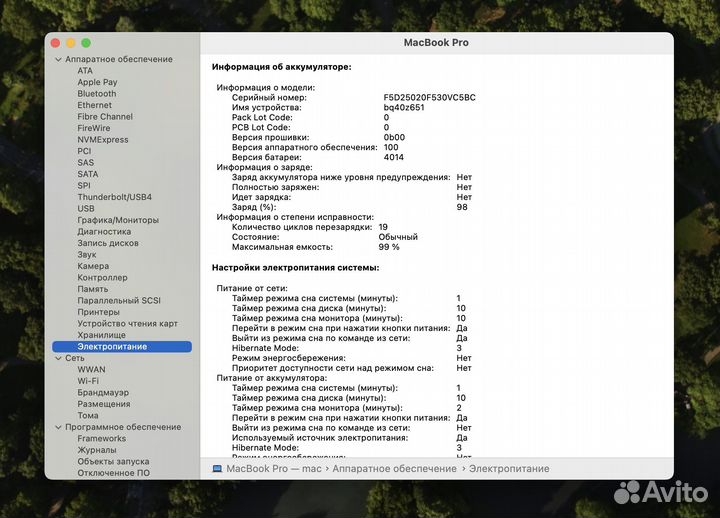This screenshot has width=720, height=518.
Task: Select Frameworks under software
Action: tap(101, 439)
